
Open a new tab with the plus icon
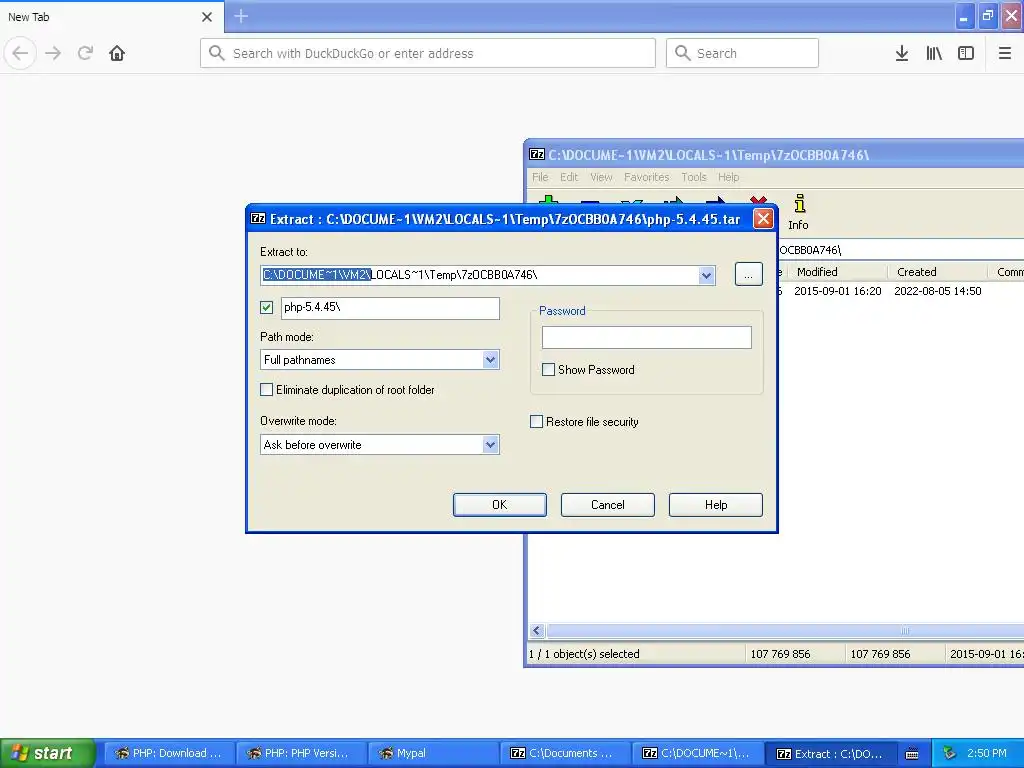click(241, 16)
